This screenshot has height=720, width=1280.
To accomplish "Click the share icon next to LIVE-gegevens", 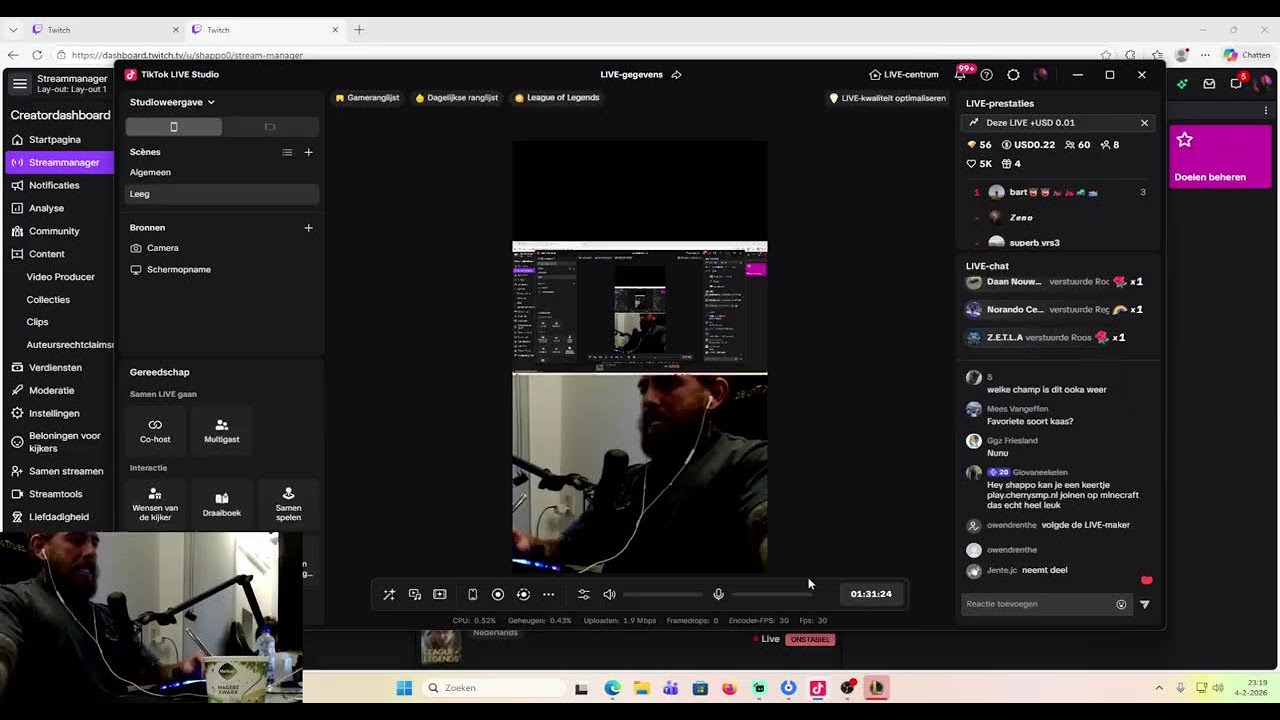I will [x=676, y=74].
